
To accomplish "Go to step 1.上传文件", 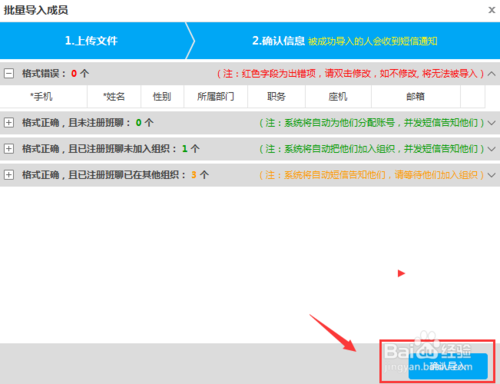I will pos(91,41).
